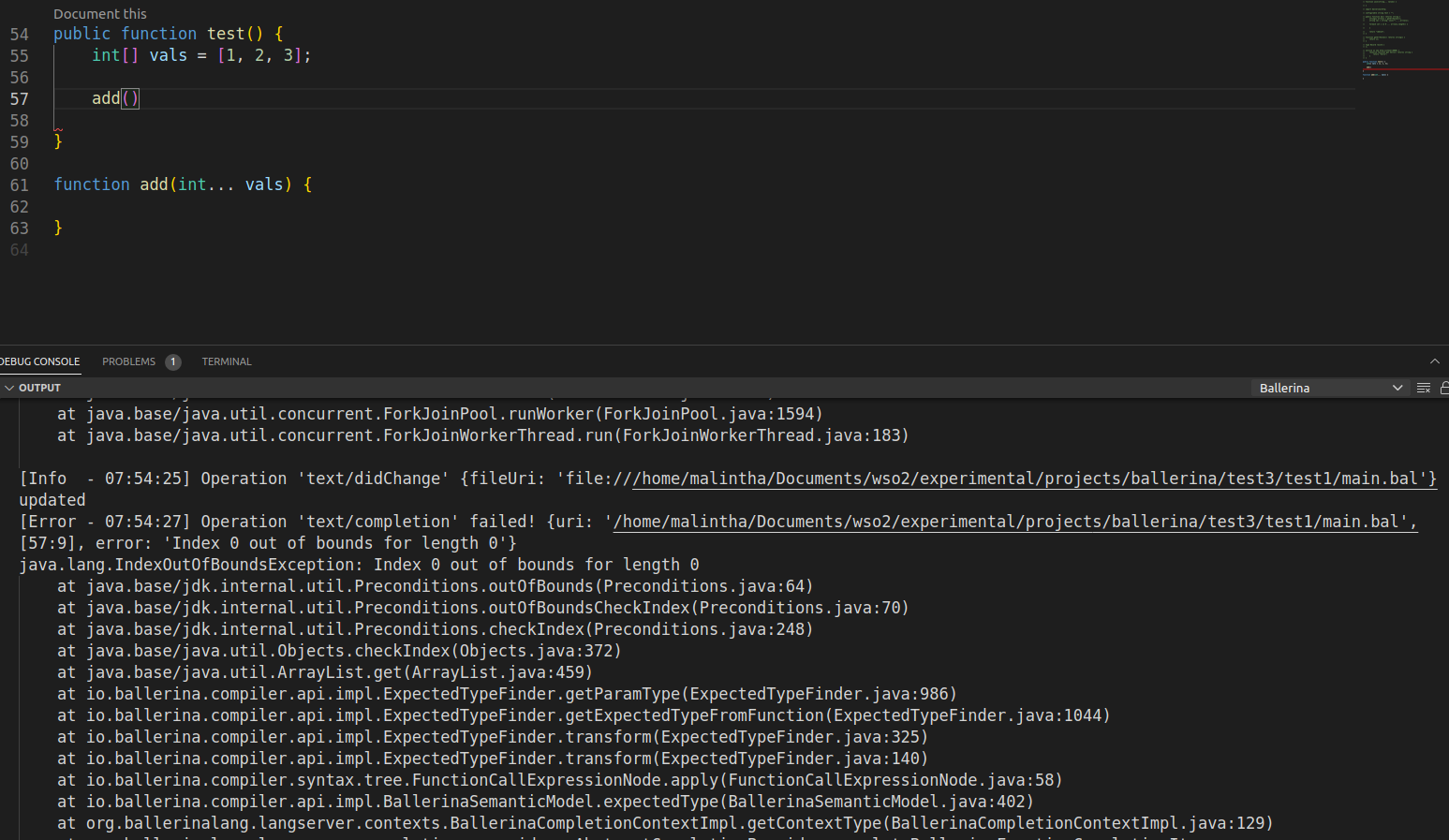Click 'ExpectedTypeFinder.transform(ExpectedTypeFinder.java:140)' line
This screenshot has width=1449, height=840.
coord(493,759)
